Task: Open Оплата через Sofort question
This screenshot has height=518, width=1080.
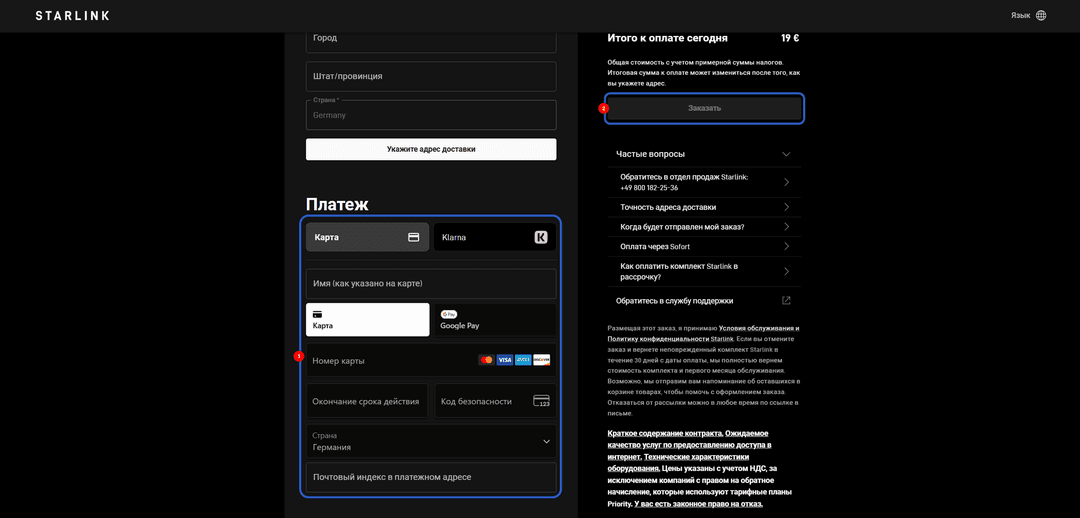Action: 704,247
